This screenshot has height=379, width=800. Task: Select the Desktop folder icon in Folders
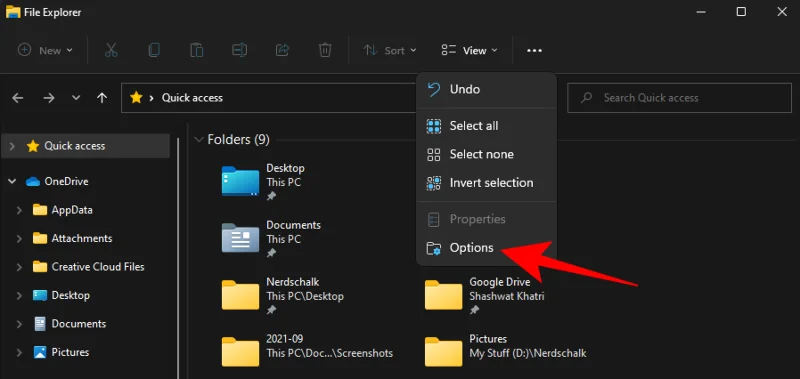coord(240,181)
